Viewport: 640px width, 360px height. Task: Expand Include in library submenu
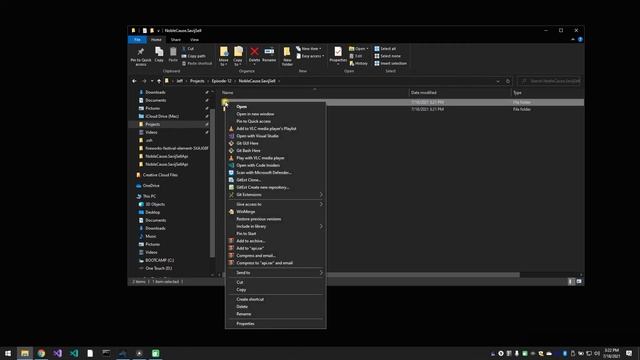276,226
